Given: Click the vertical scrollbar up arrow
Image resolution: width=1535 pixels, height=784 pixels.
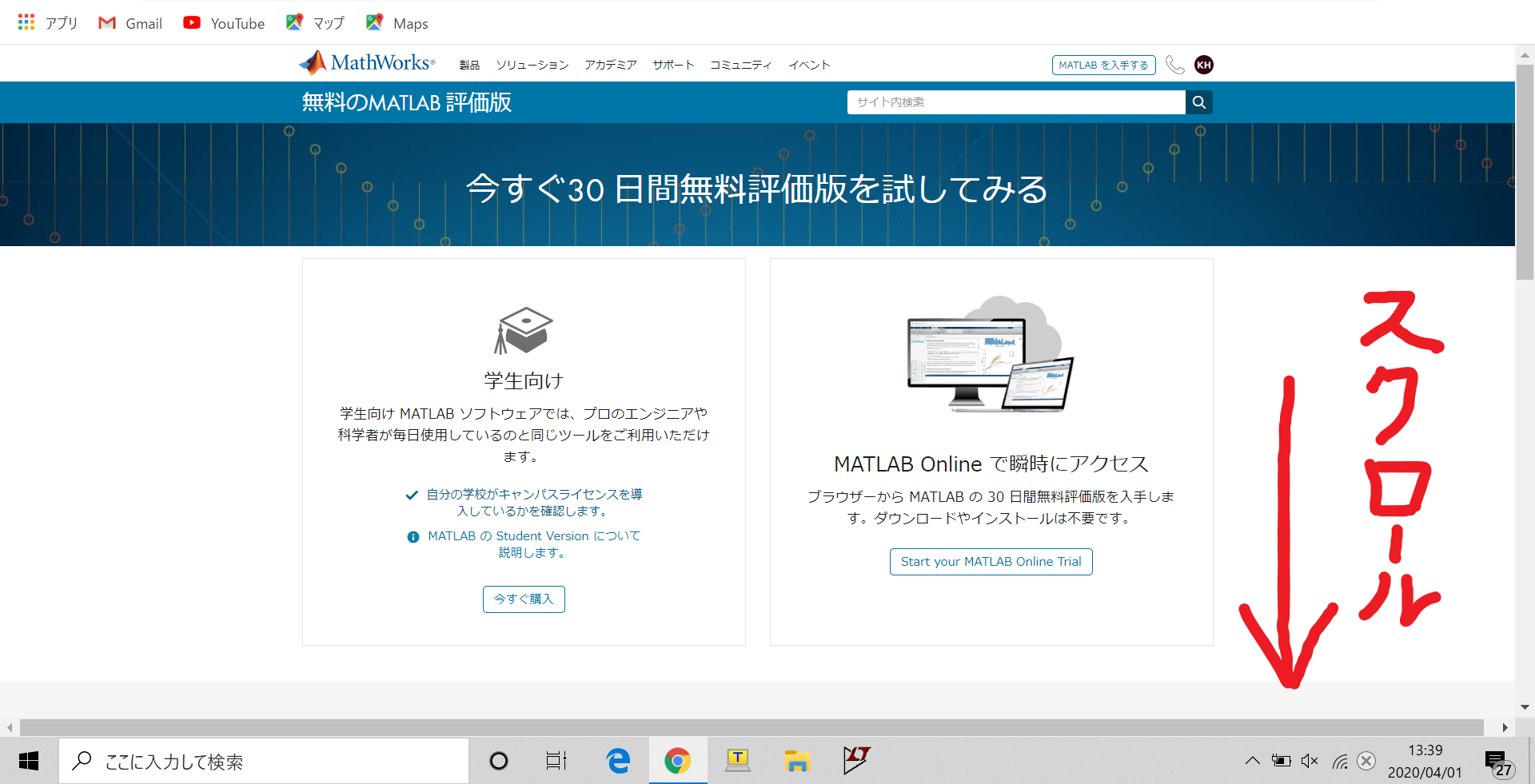Looking at the screenshot, I should 1525,55.
